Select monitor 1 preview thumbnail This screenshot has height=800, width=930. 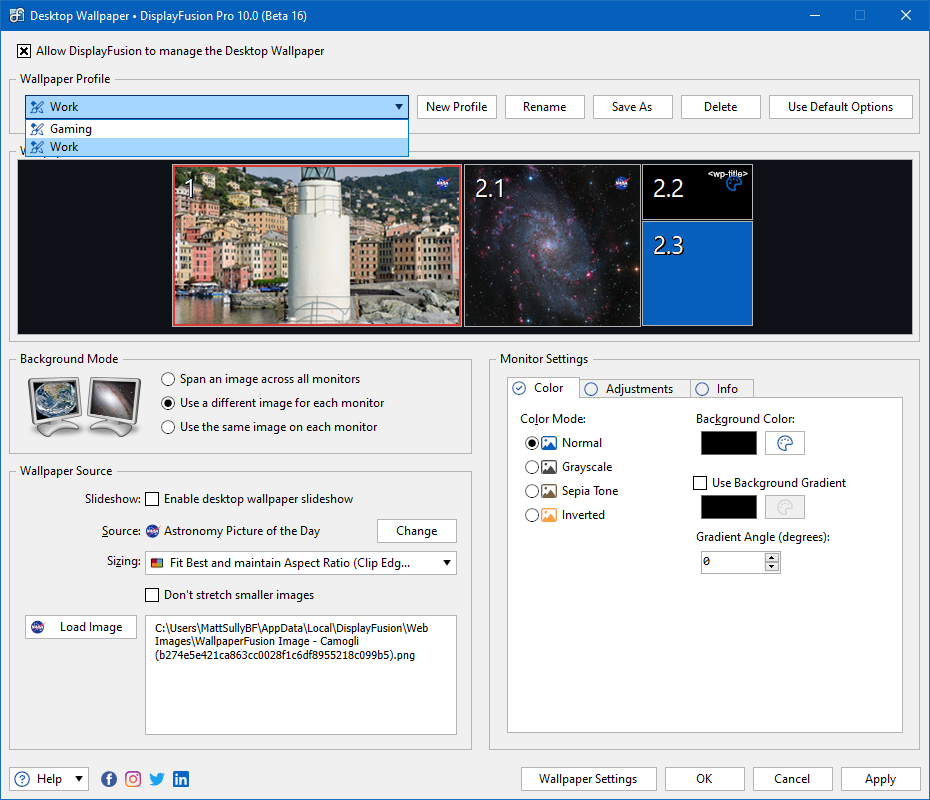tap(317, 246)
